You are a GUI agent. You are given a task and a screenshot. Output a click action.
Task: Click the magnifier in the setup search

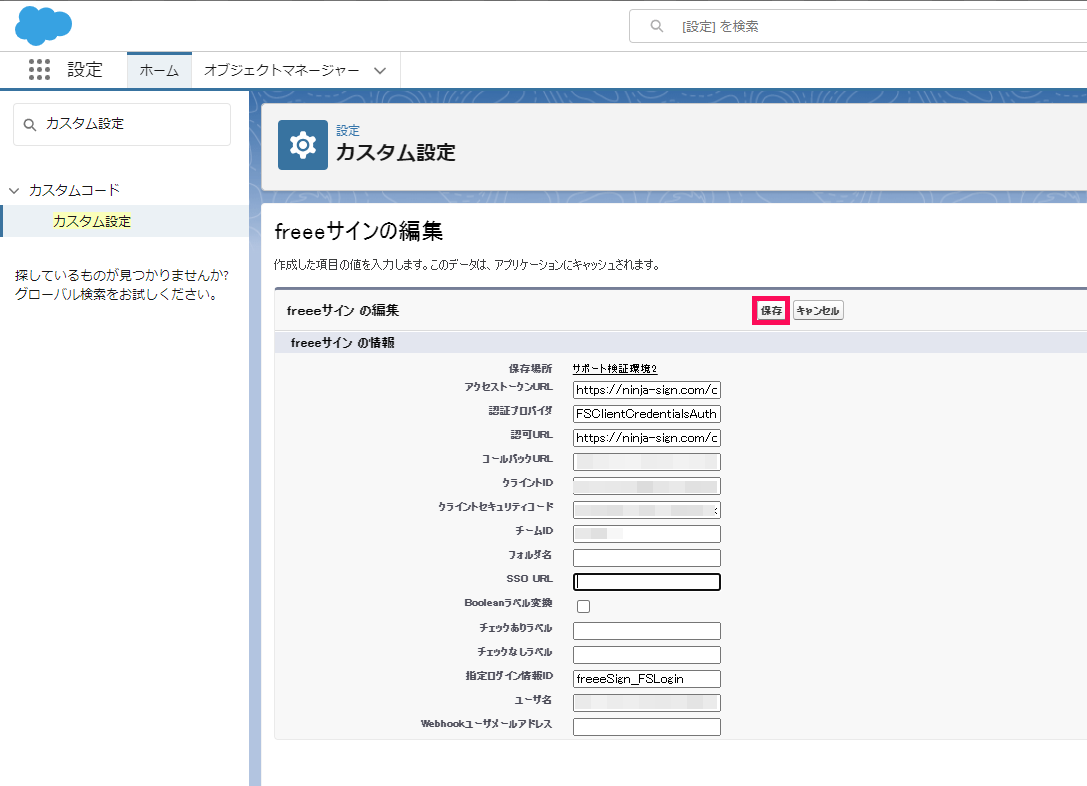pyautogui.click(x=656, y=26)
